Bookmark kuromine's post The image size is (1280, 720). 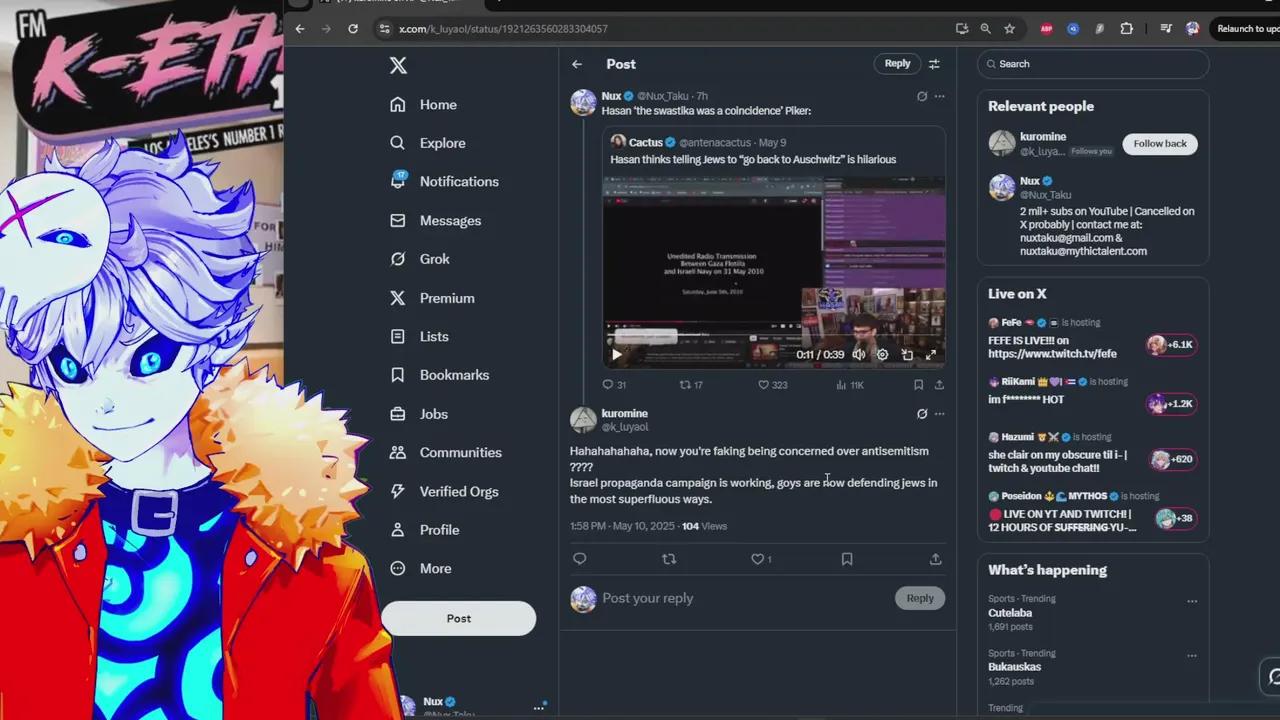(847, 559)
